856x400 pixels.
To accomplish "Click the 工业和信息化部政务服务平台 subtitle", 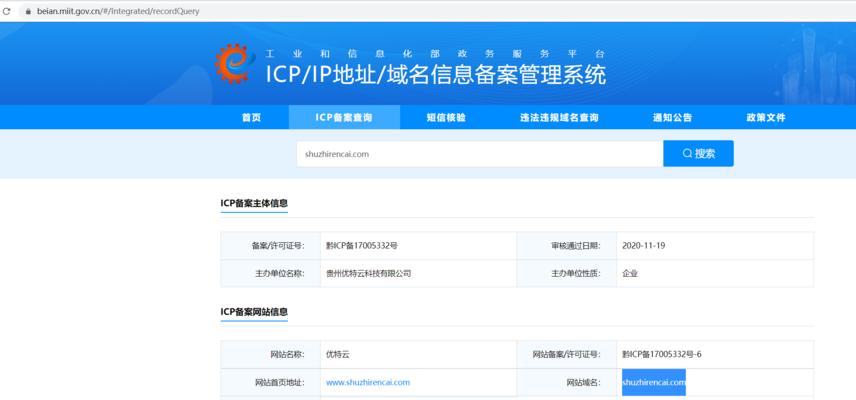I will [436, 54].
